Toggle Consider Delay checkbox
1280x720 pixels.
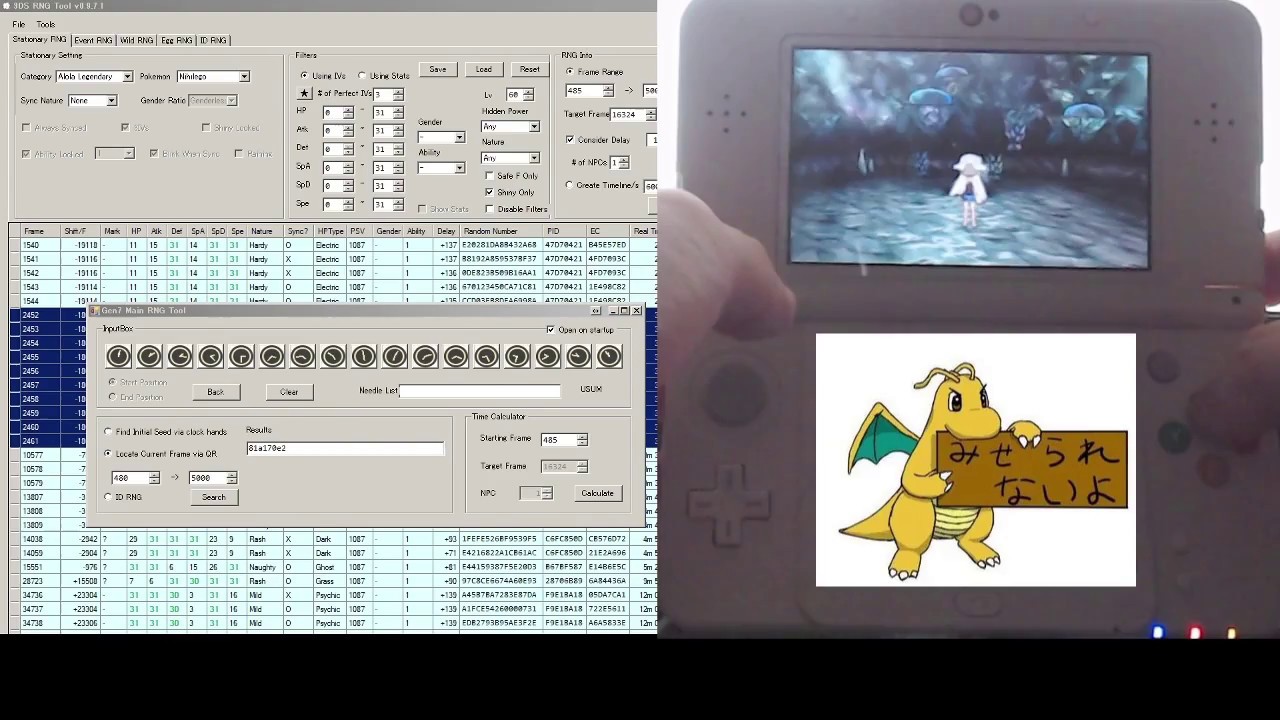click(x=598, y=140)
